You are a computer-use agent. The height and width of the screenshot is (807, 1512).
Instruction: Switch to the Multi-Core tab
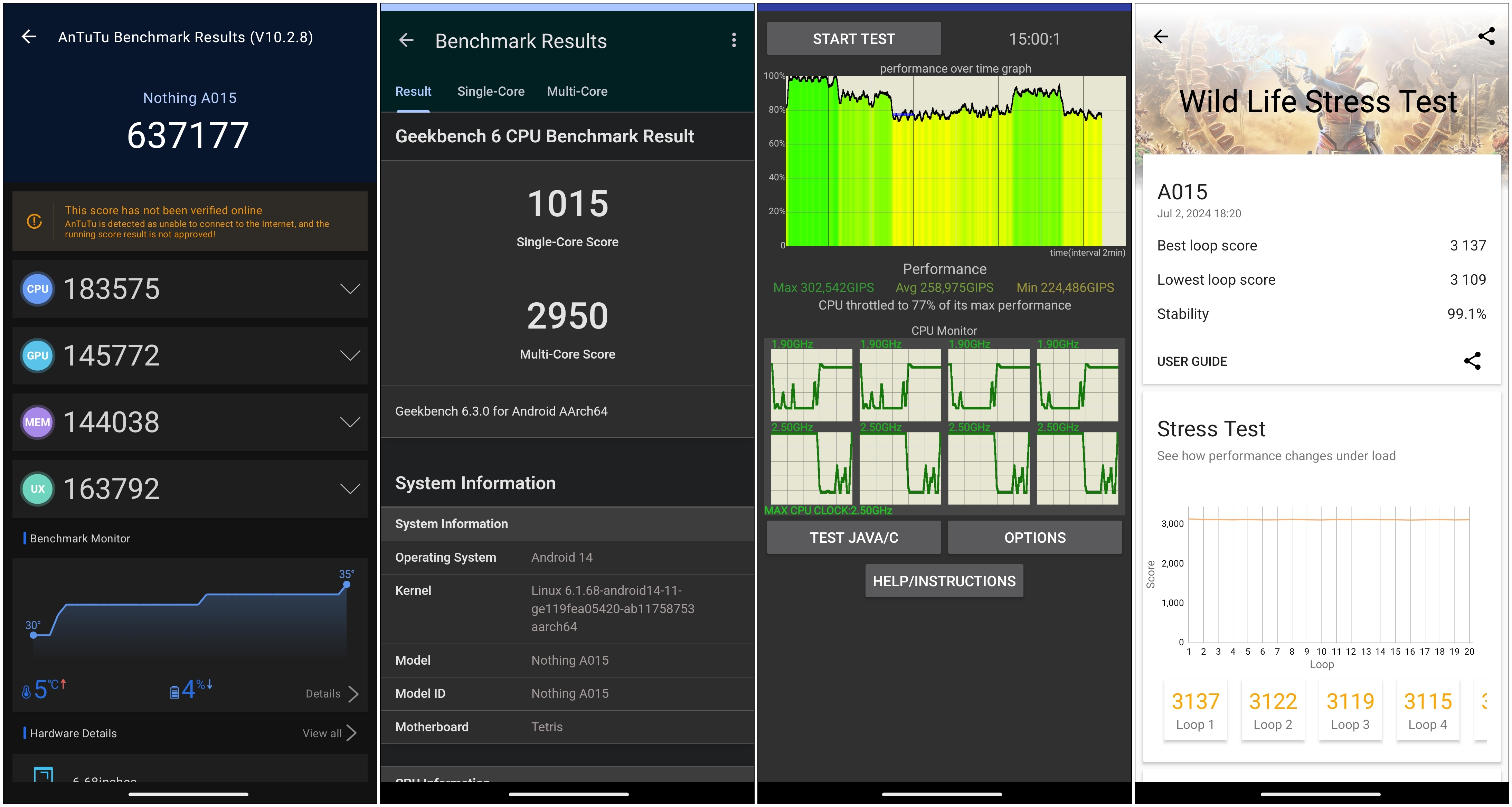click(x=577, y=92)
